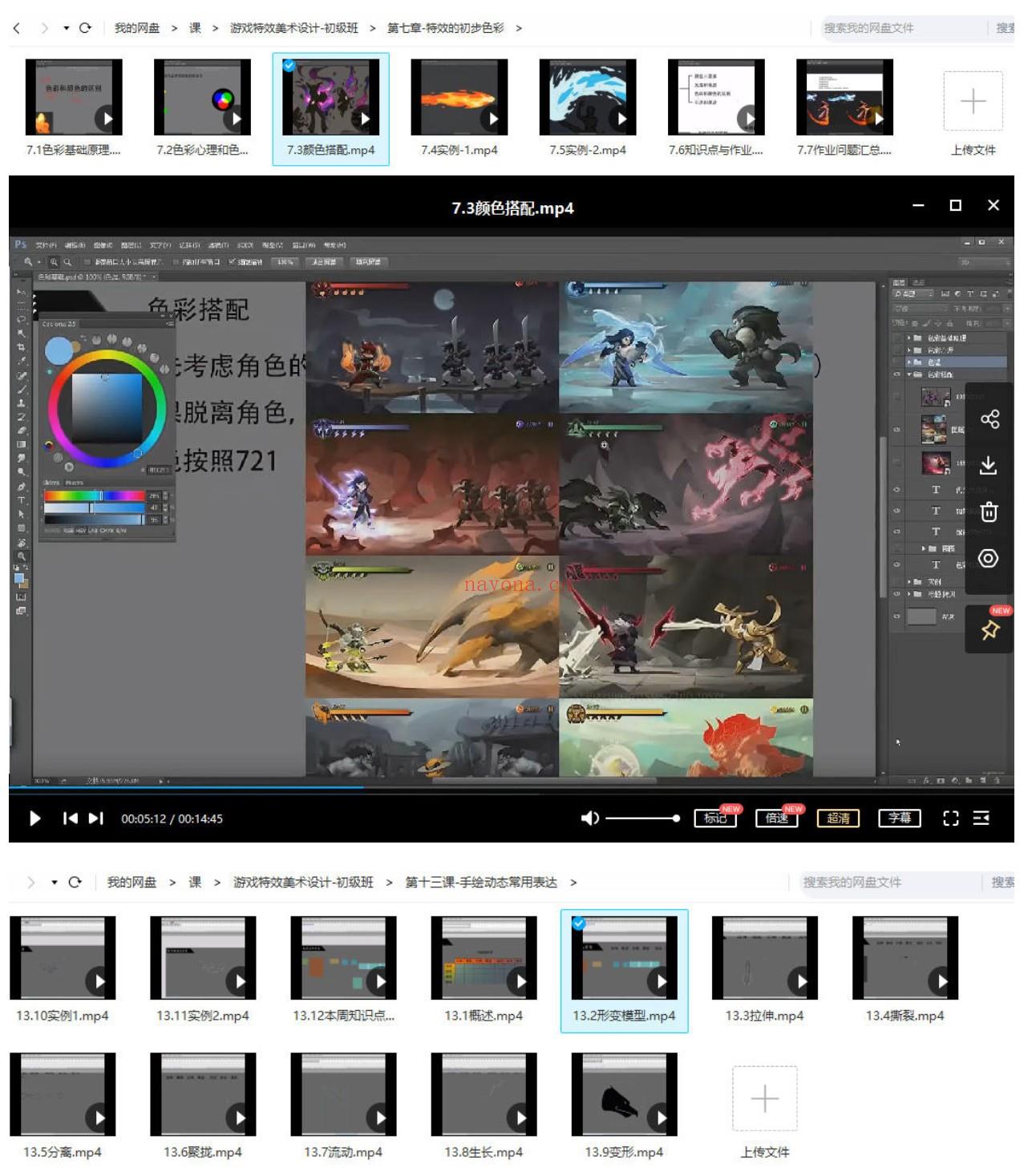Open 7.5实例-2.mp4 video
This screenshot has width=1036, height=1168.
coord(588,97)
